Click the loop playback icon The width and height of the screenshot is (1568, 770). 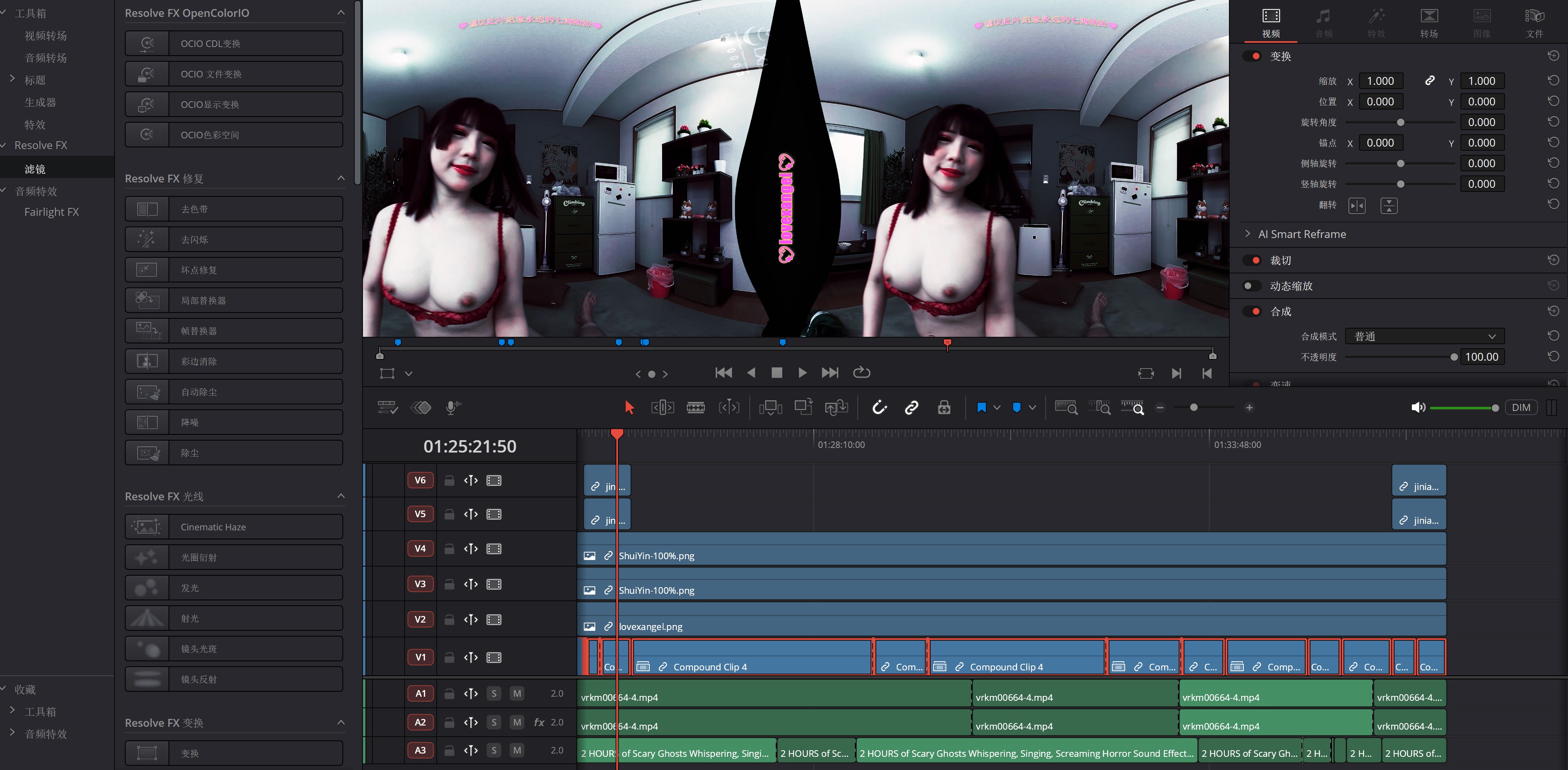[x=861, y=372]
